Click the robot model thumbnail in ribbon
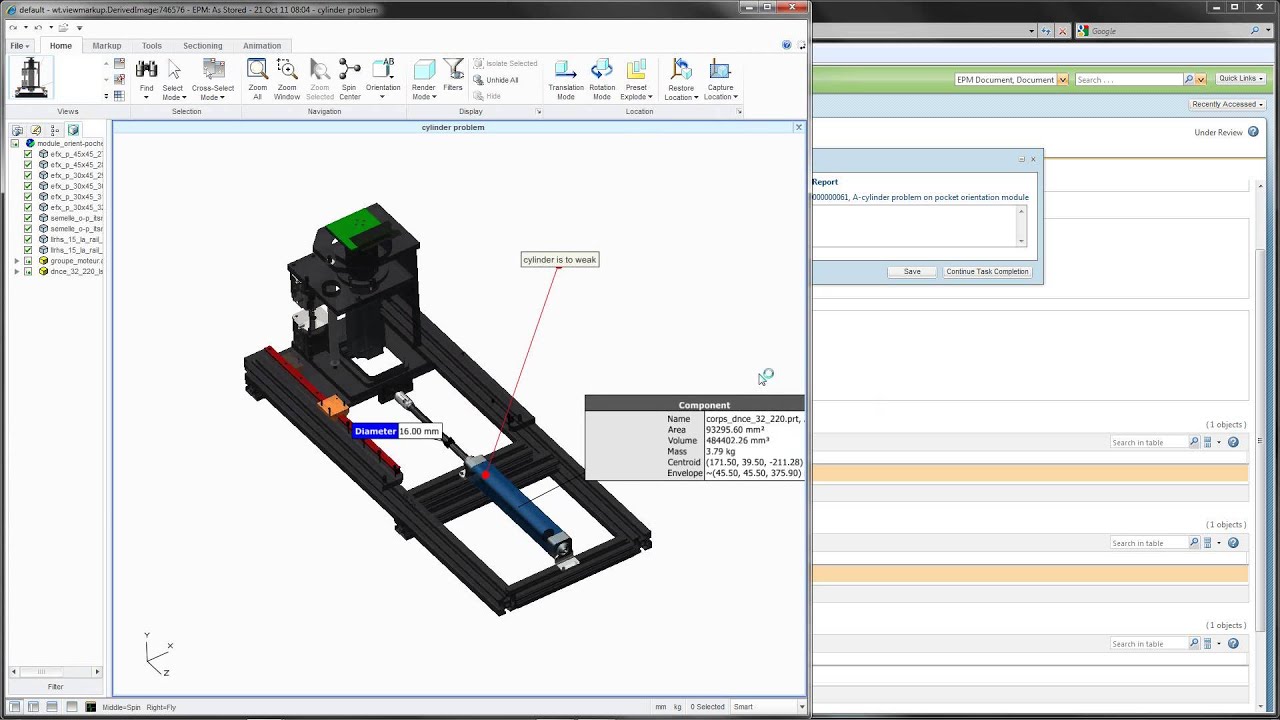1280x720 pixels. pyautogui.click(x=31, y=78)
